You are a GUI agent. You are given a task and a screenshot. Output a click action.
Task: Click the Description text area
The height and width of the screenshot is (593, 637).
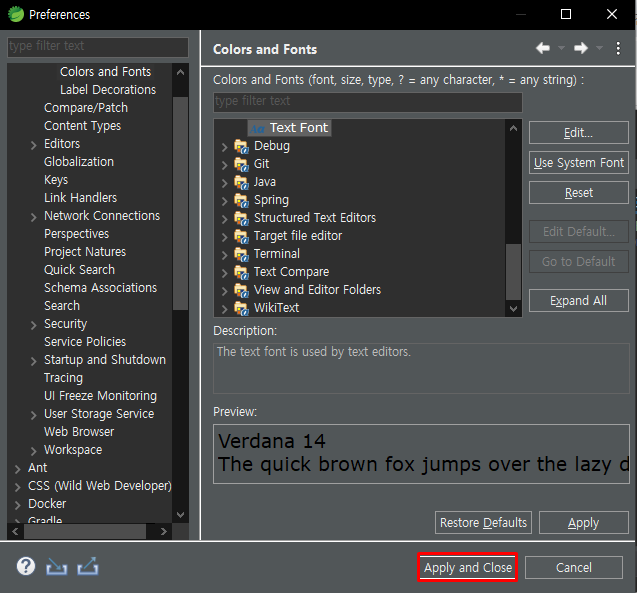pos(421,368)
